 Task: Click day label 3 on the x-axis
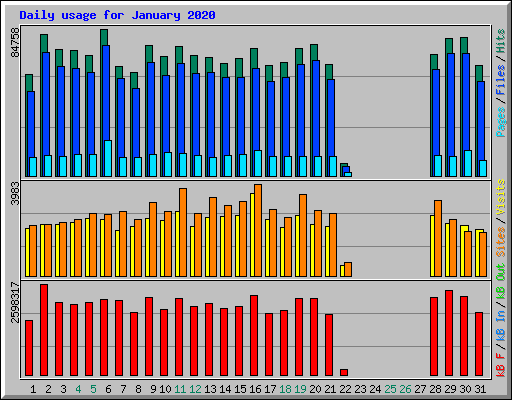63,389
